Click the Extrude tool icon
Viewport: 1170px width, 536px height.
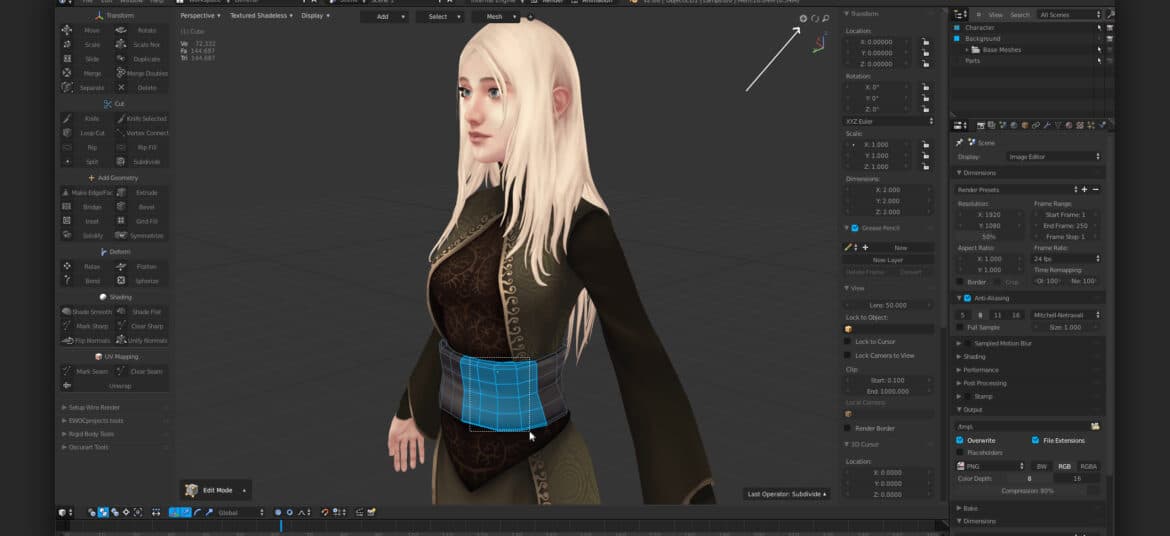tap(121, 192)
